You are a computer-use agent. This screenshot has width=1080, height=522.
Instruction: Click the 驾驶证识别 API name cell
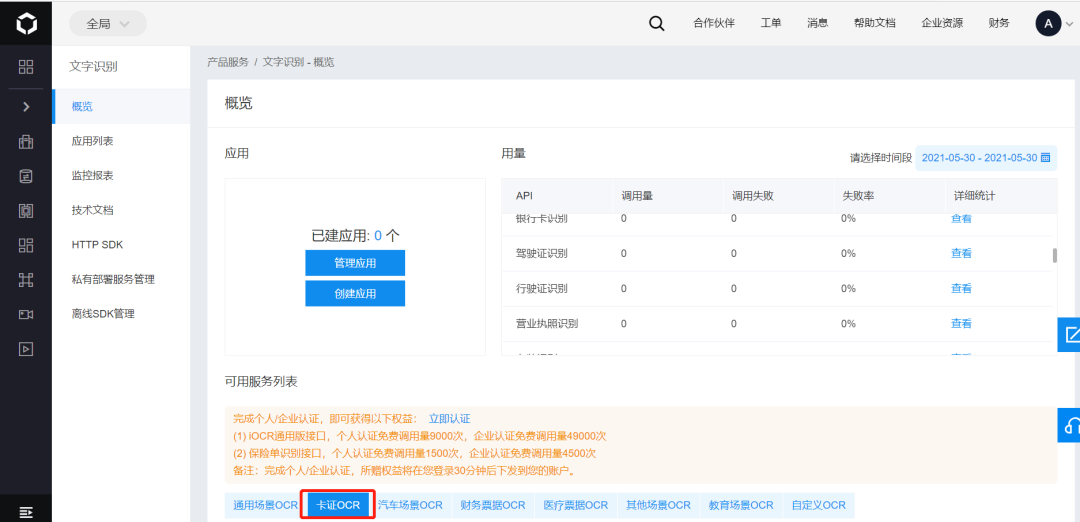pyautogui.click(x=541, y=253)
